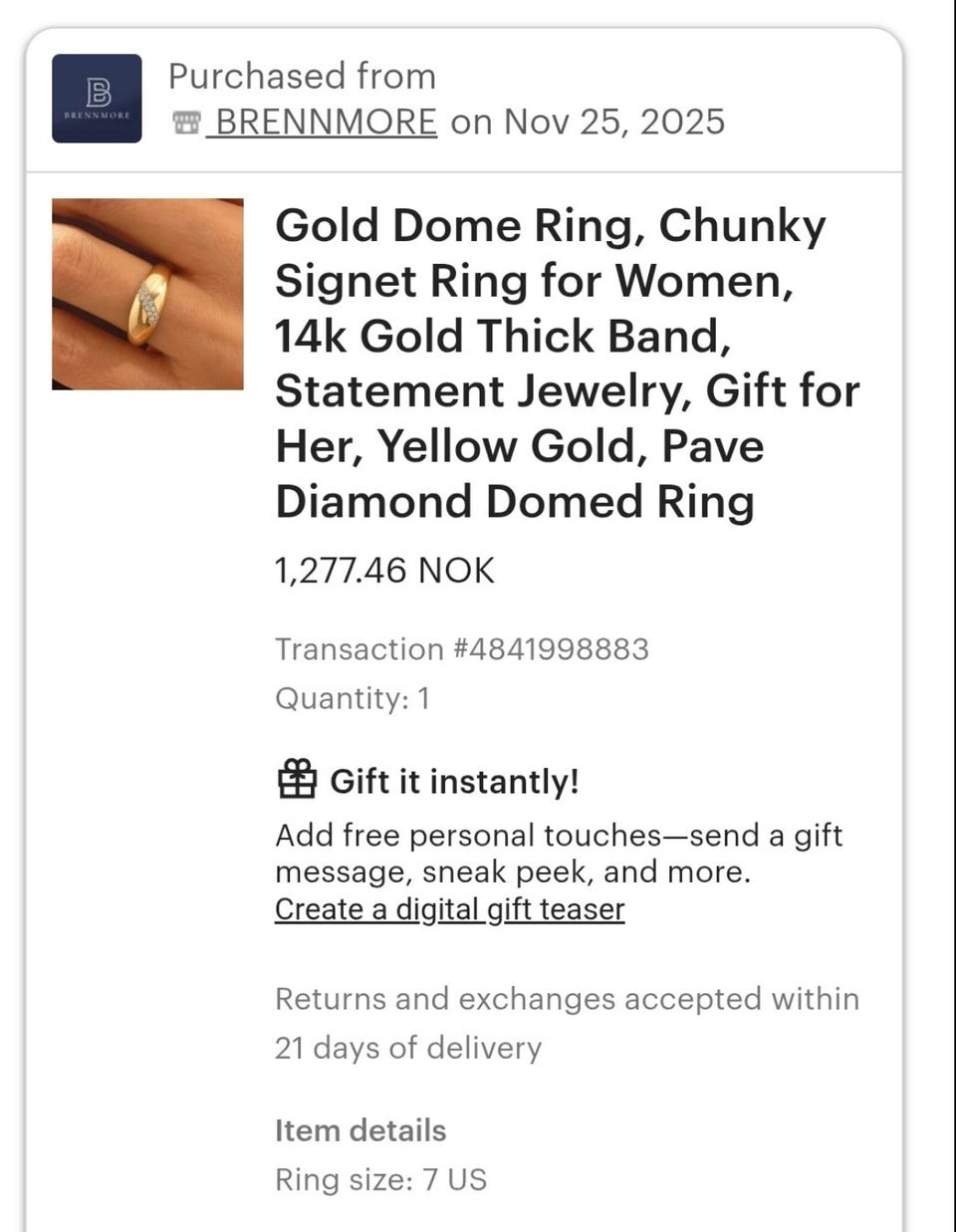
Task: Click the 21 days of delivery text
Action: (x=408, y=1048)
